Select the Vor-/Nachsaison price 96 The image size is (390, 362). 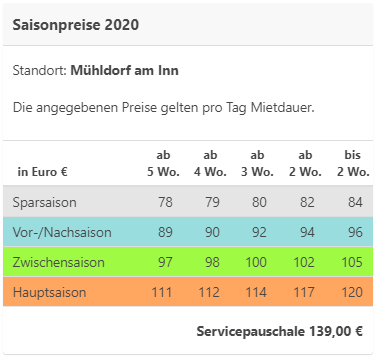tap(355, 232)
